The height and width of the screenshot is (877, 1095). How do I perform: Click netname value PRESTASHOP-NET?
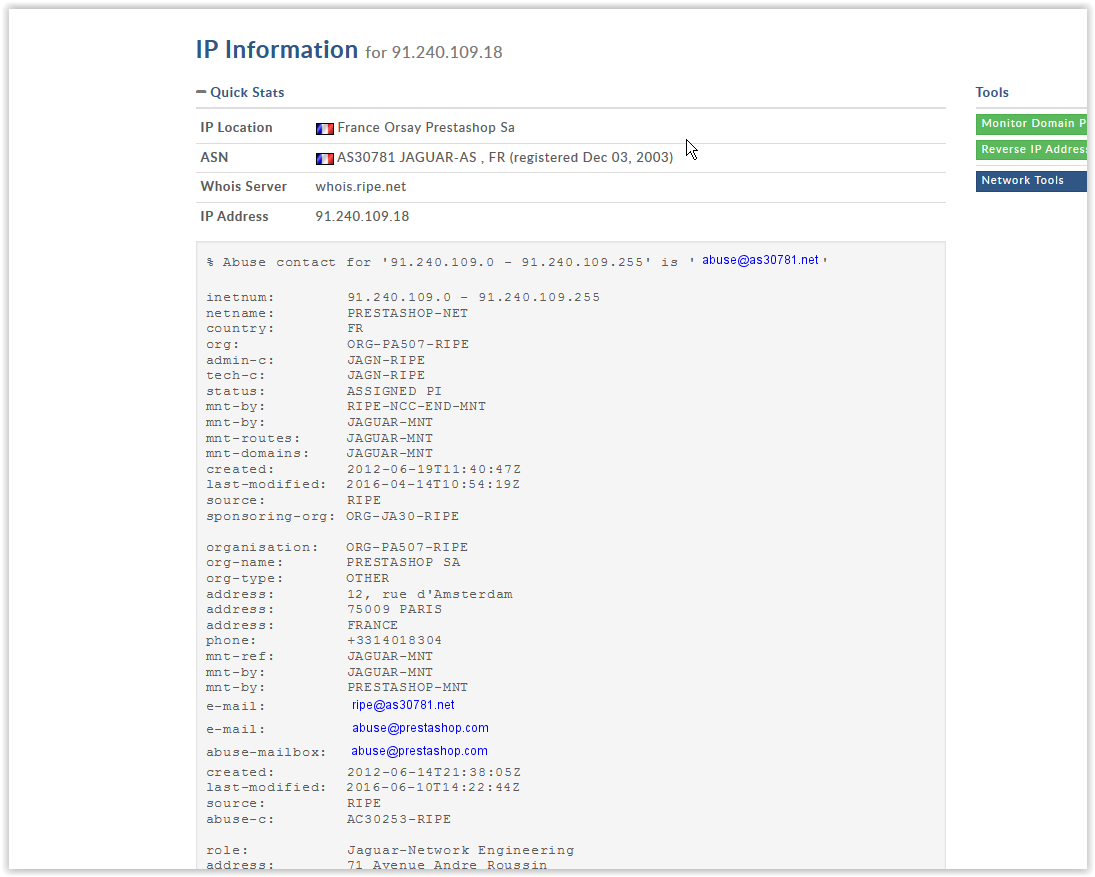click(407, 313)
